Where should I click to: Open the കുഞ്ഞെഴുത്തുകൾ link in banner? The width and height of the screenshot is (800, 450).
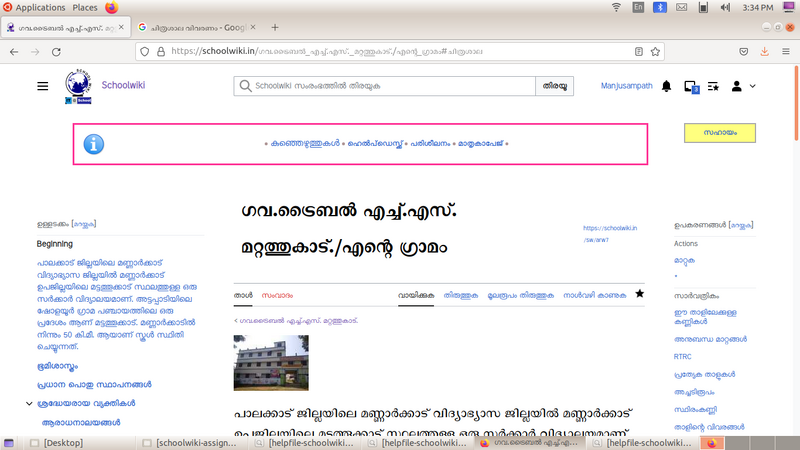pyautogui.click(x=305, y=143)
